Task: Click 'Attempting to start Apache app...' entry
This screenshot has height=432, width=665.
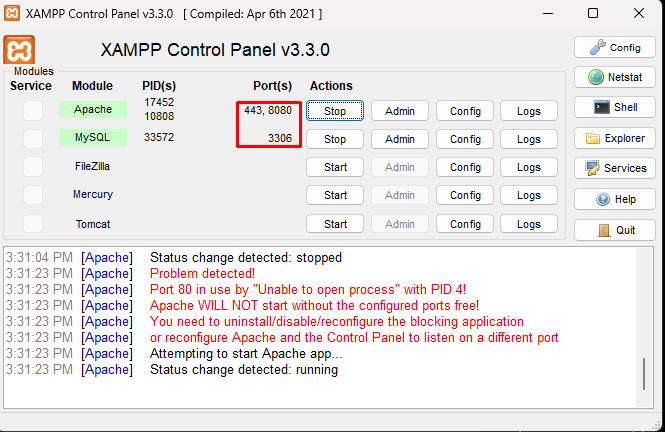Action: tap(246, 354)
